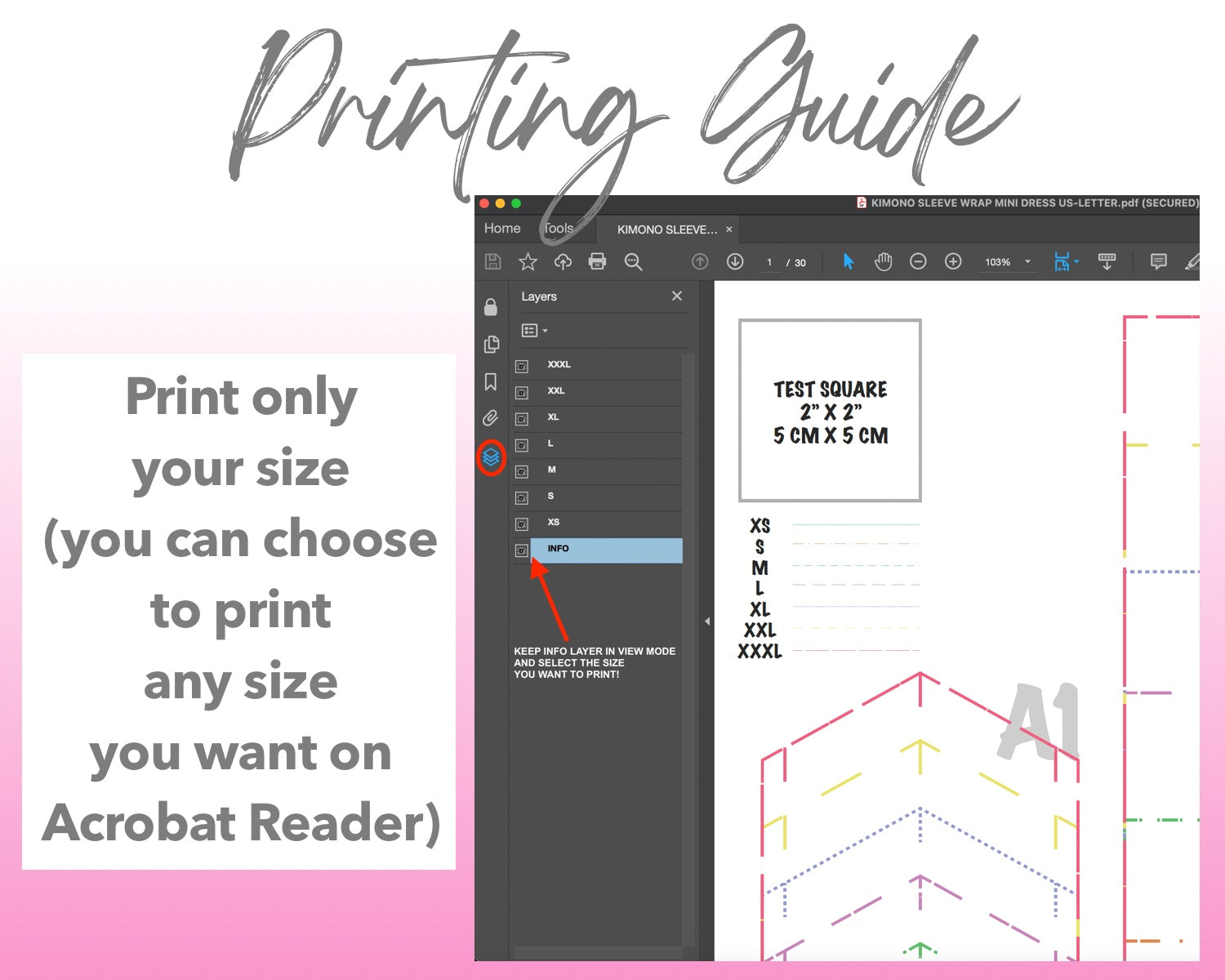Open the attachments paperclip icon
The height and width of the screenshot is (980, 1225).
tap(491, 418)
